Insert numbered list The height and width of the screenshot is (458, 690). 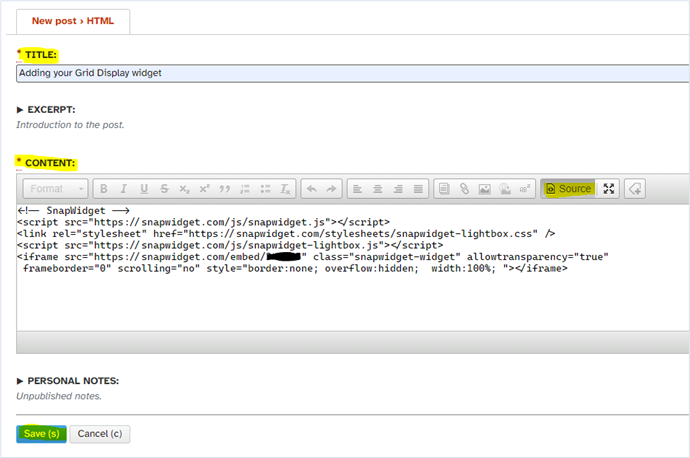pos(245,189)
